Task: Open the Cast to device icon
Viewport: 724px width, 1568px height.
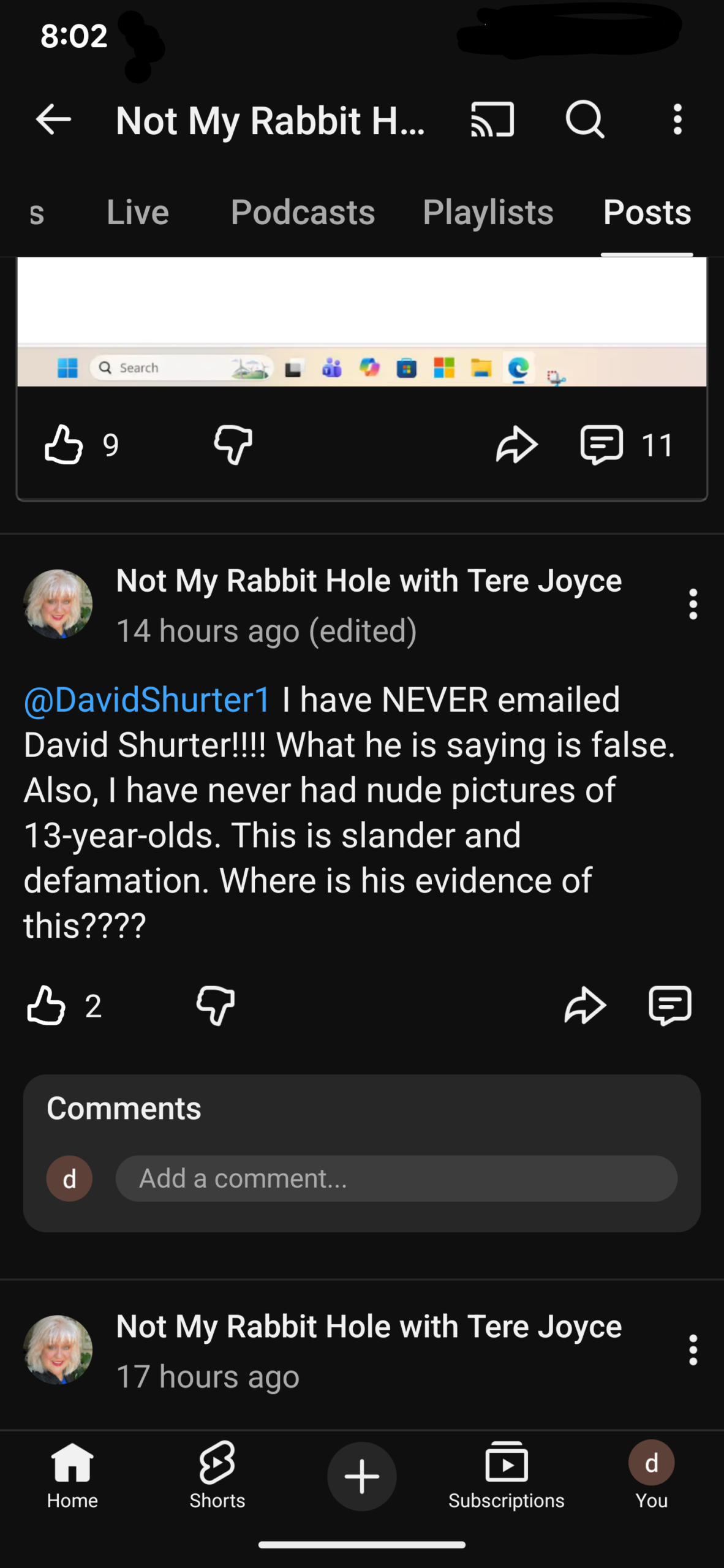Action: tap(492, 119)
